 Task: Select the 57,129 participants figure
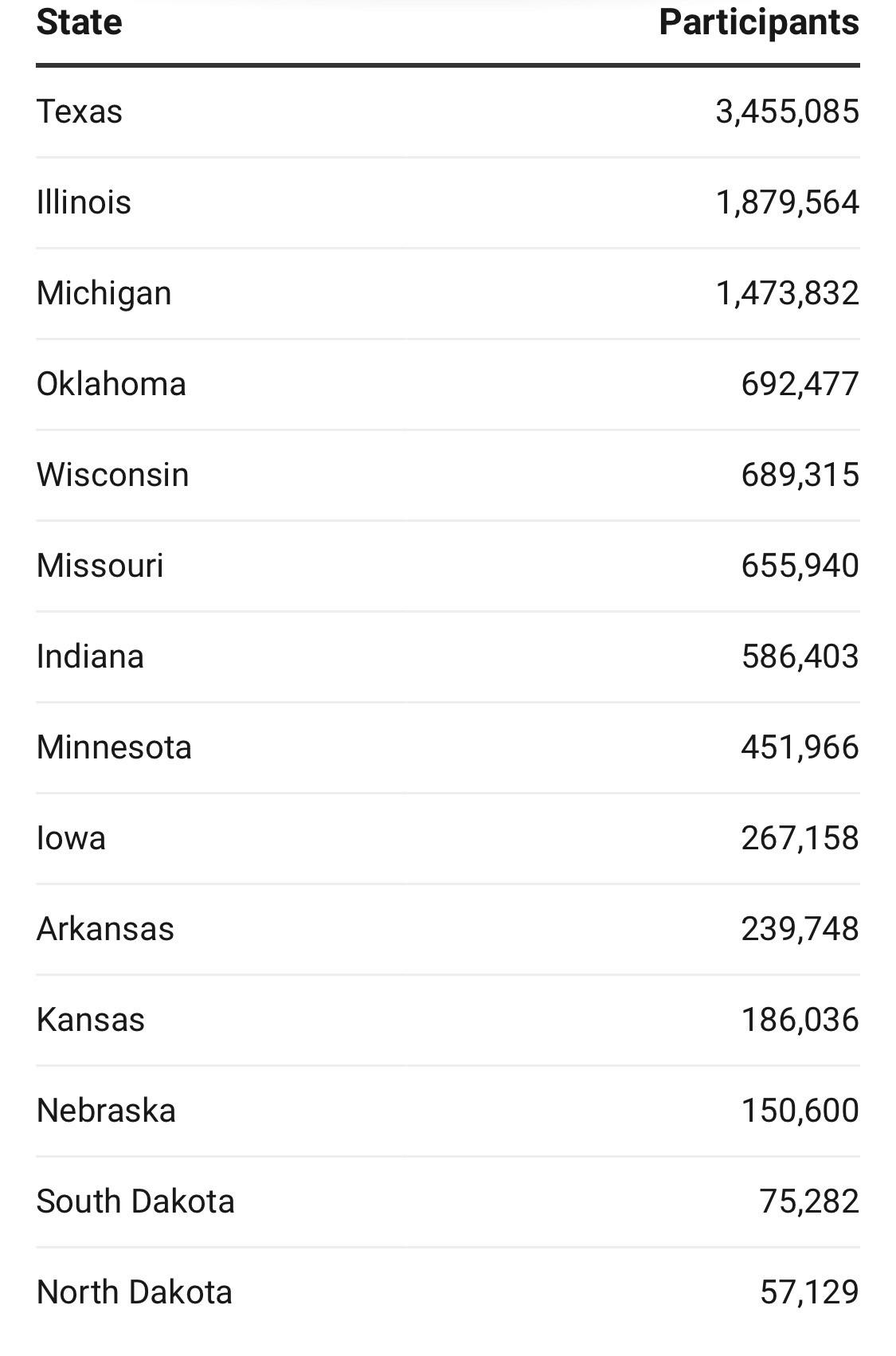[809, 1292]
